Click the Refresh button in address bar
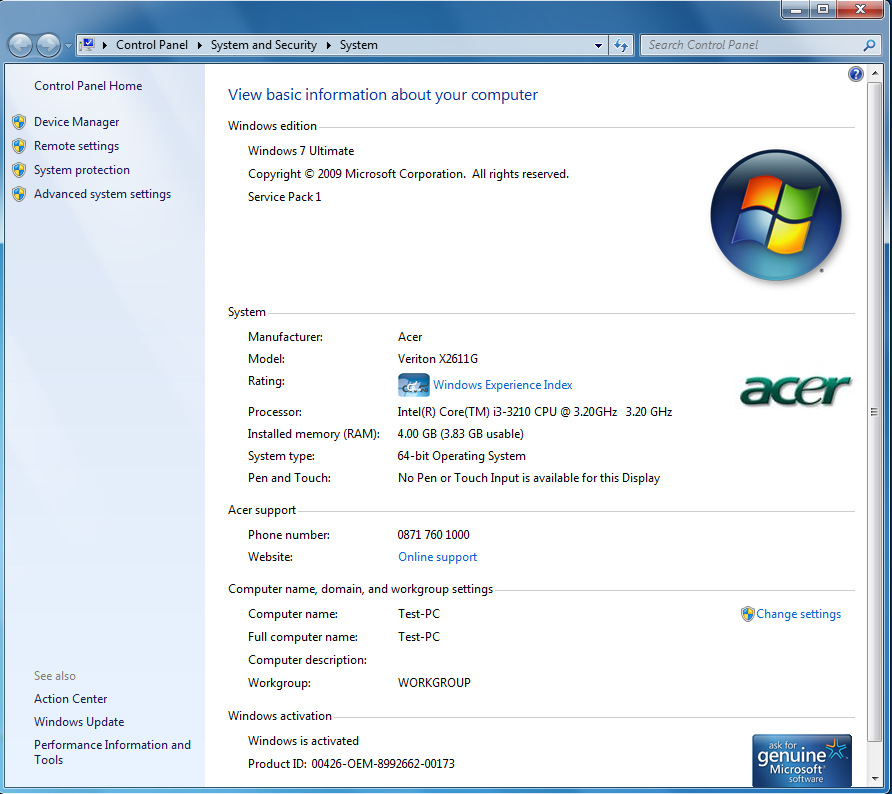 click(621, 45)
